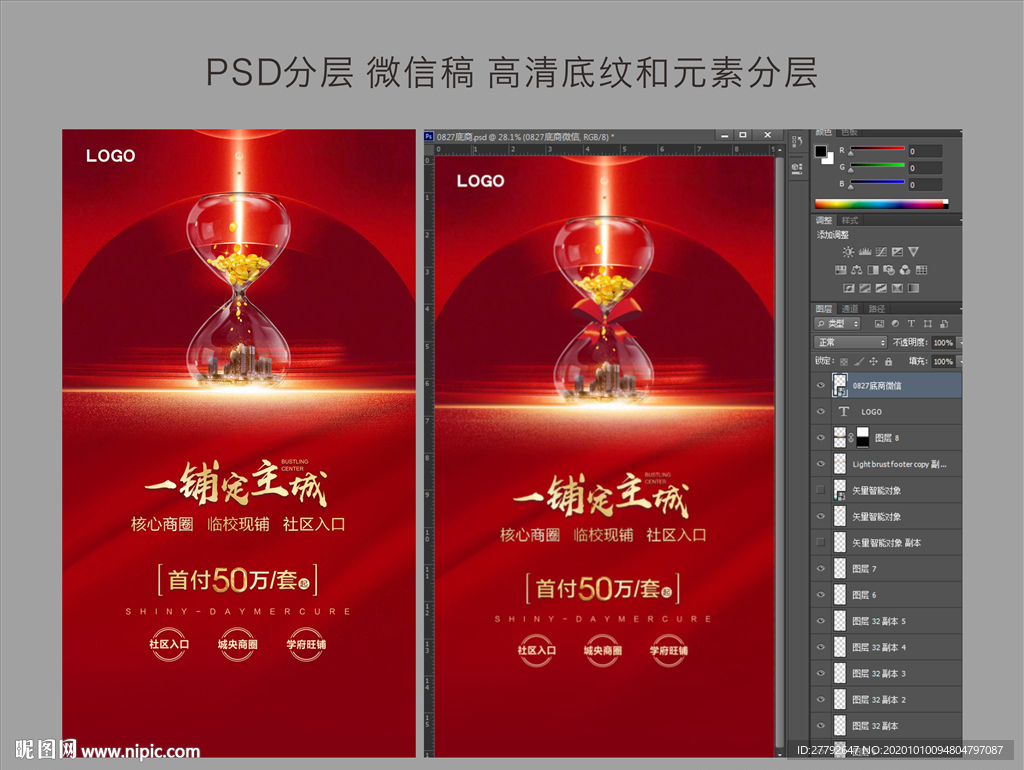Click the background color swatch
This screenshot has width=1024, height=770.
829,159
